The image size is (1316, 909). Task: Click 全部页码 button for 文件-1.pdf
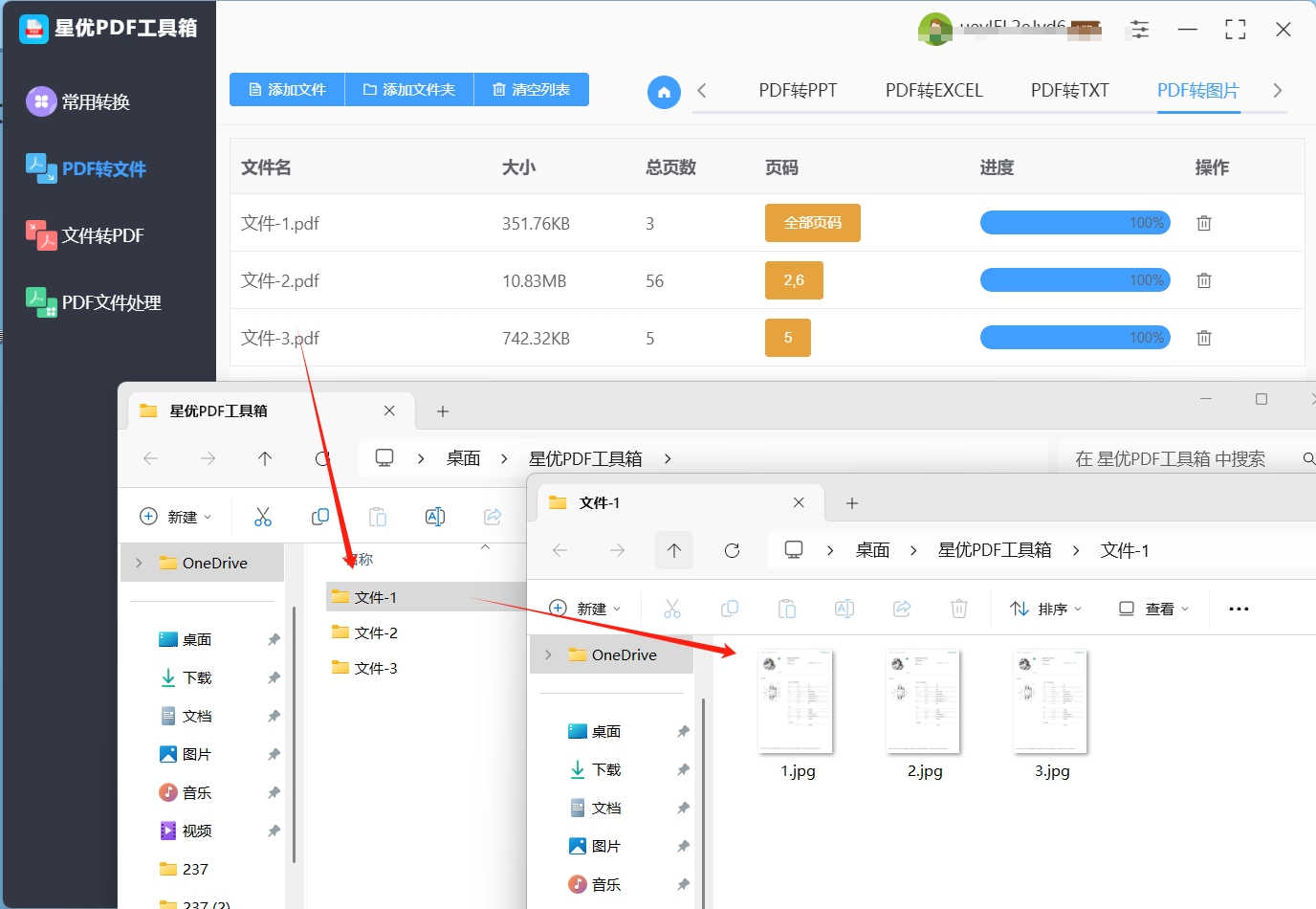pos(813,223)
